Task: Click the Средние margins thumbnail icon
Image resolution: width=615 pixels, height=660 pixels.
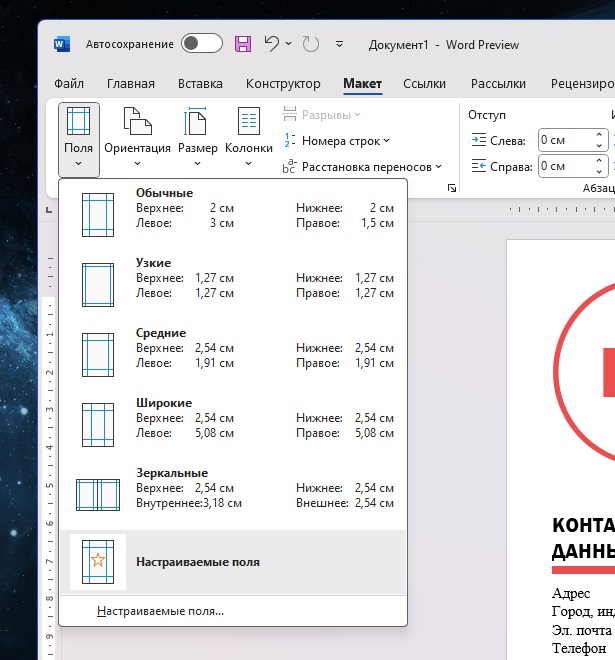Action: click(x=98, y=354)
